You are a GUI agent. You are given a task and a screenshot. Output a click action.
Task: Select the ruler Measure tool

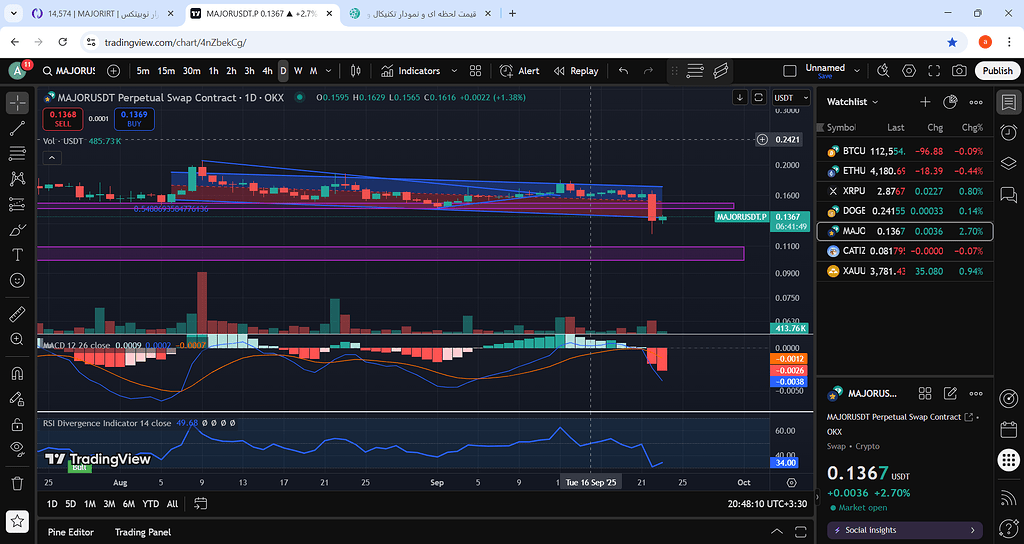(x=17, y=314)
